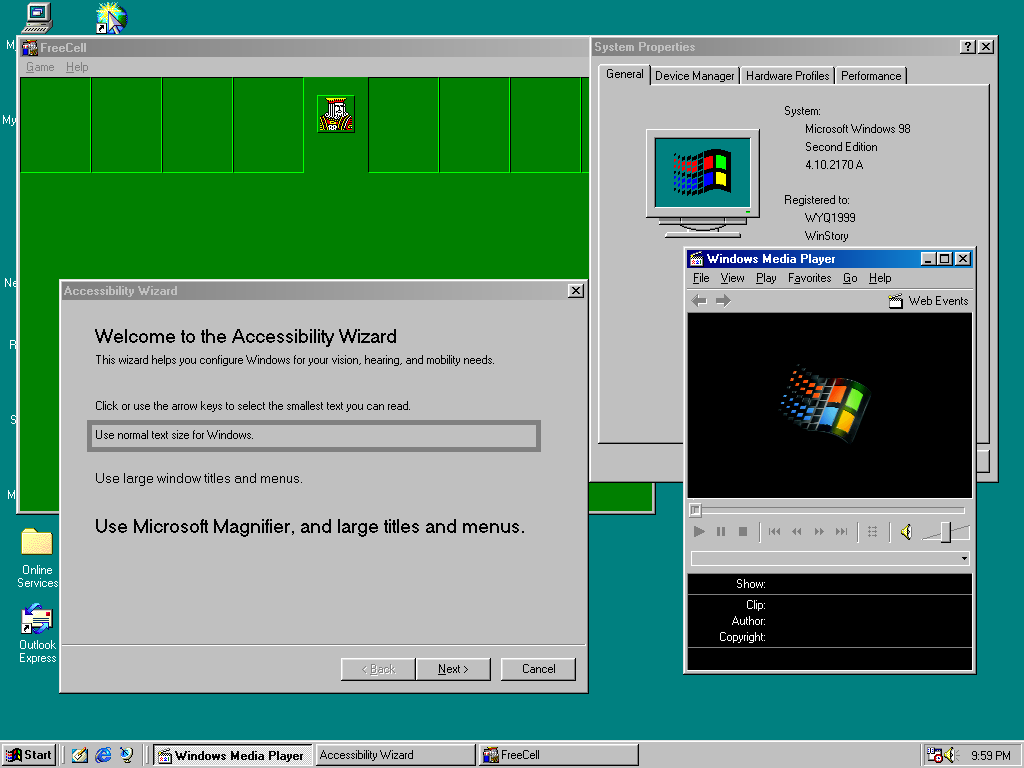Click the Play button in Media Player
Image resolution: width=1024 pixels, height=768 pixels.
[x=699, y=532]
